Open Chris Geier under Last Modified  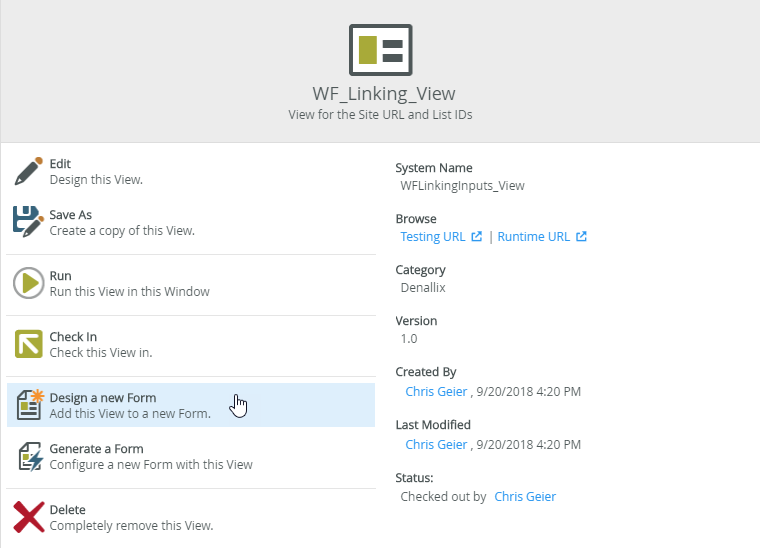click(x=436, y=444)
